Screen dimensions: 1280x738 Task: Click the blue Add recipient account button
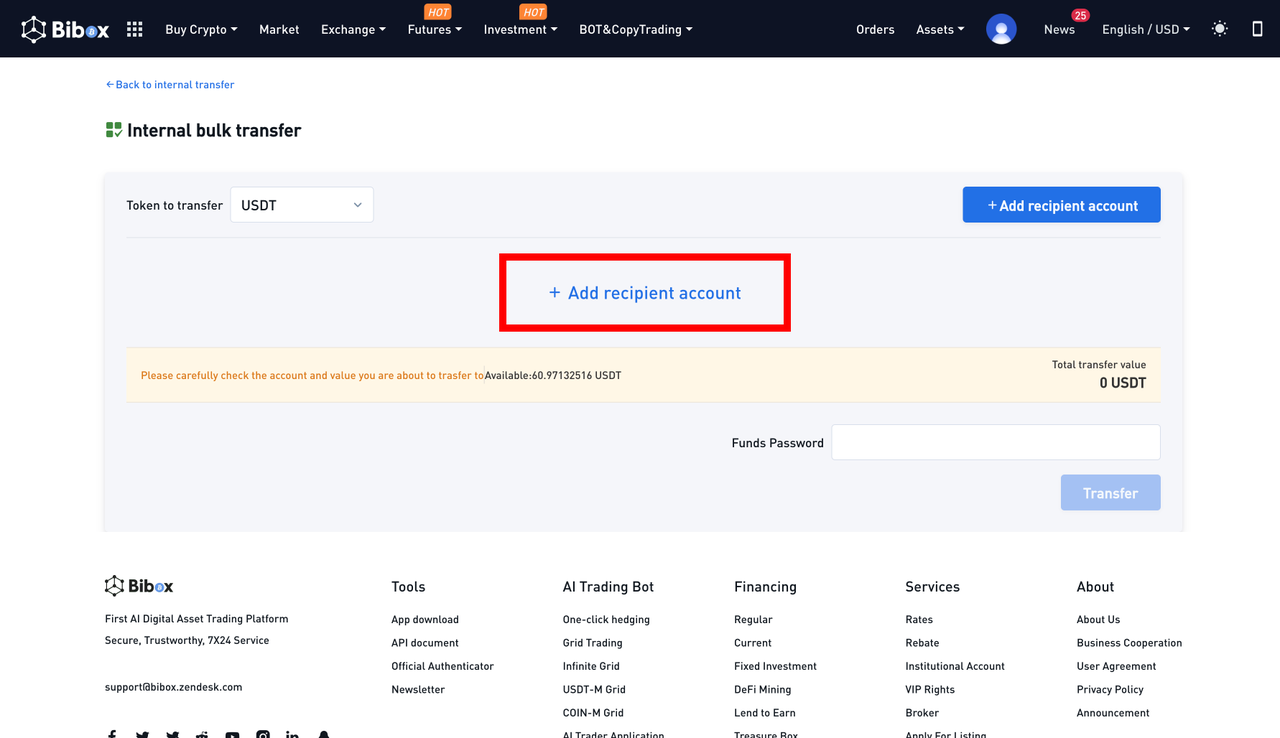1061,205
